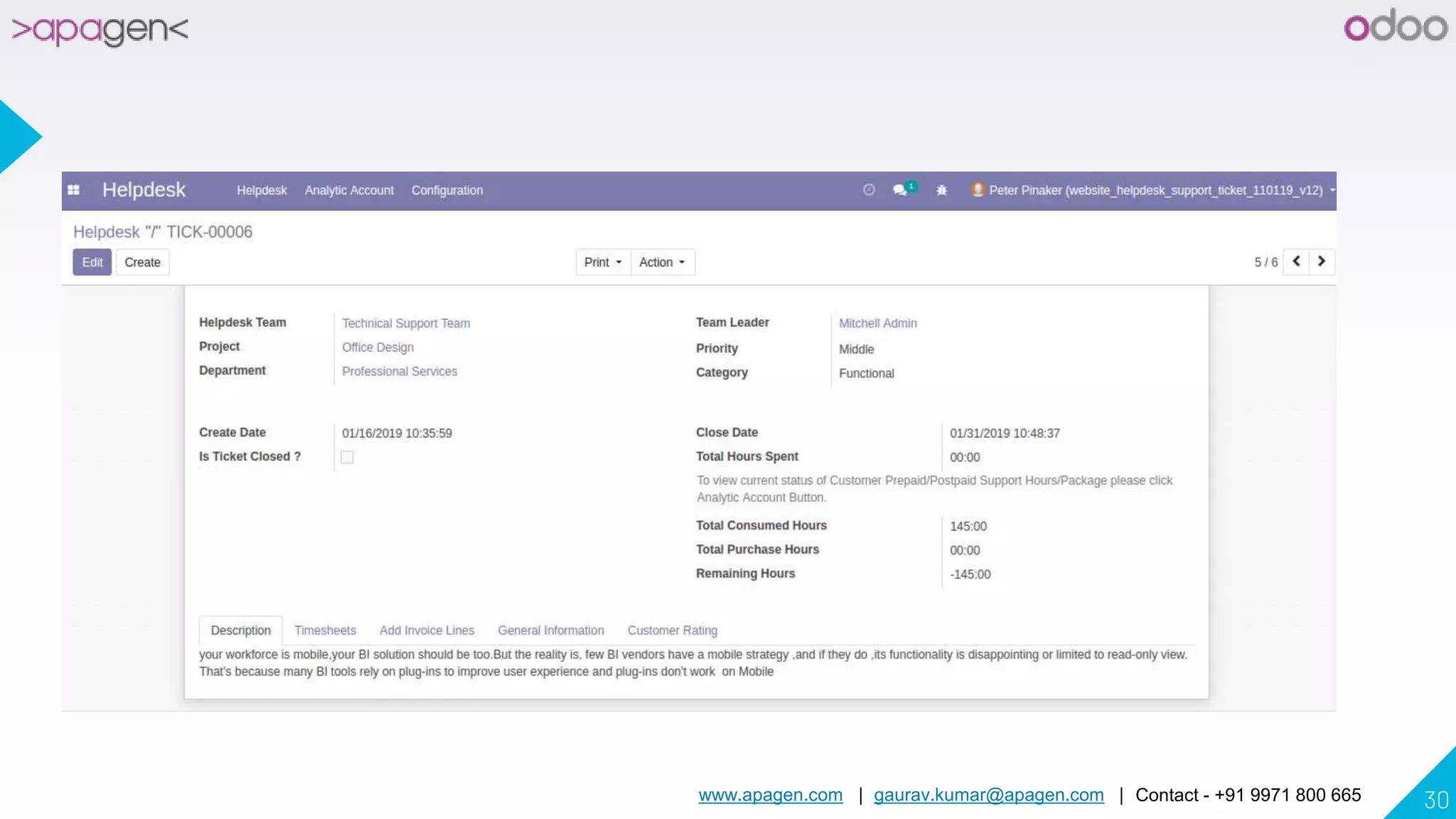
Task: Go to next record arrow
Action: point(1322,262)
